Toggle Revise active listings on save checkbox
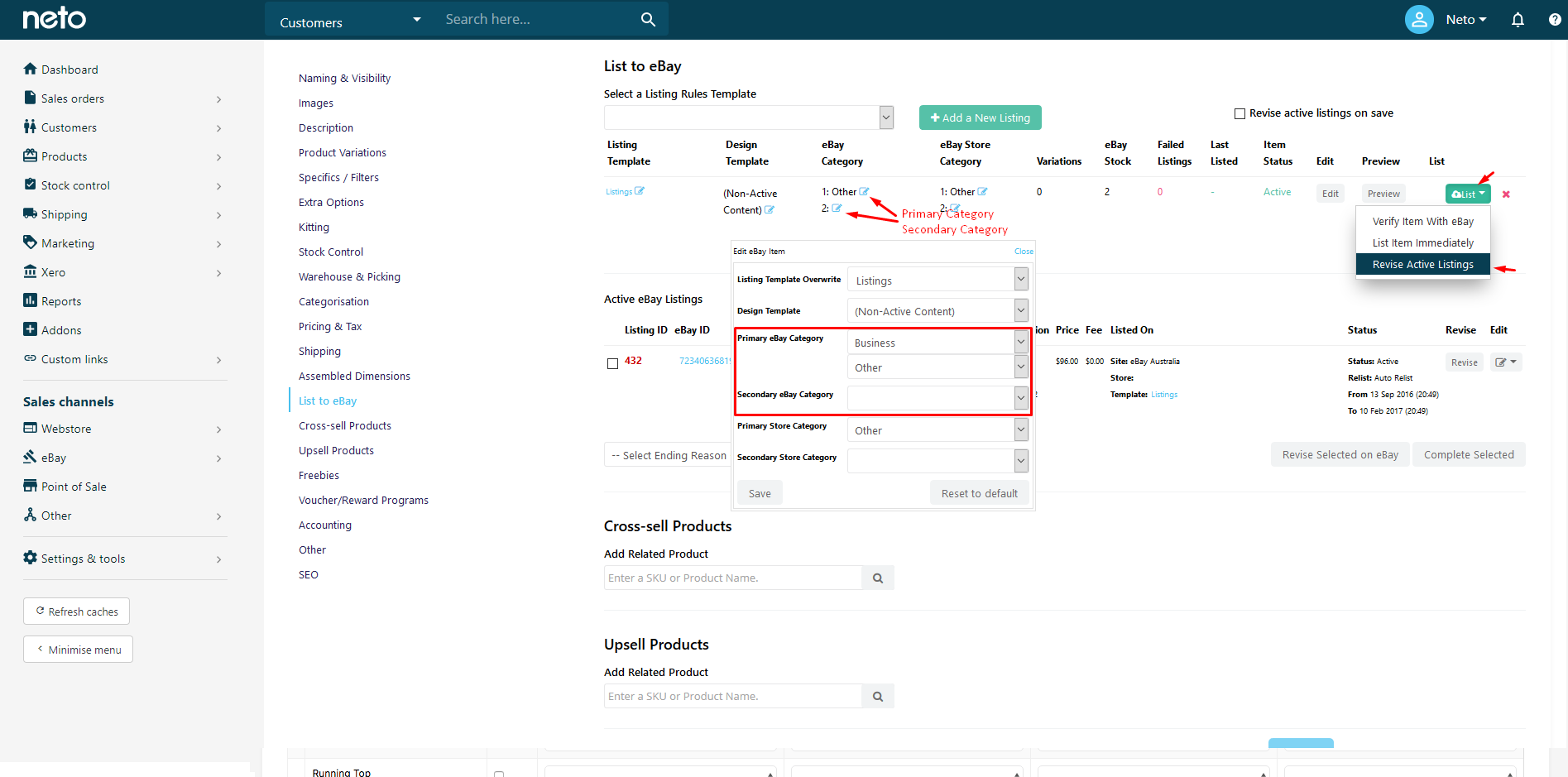The width and height of the screenshot is (1568, 777). pyautogui.click(x=1240, y=113)
